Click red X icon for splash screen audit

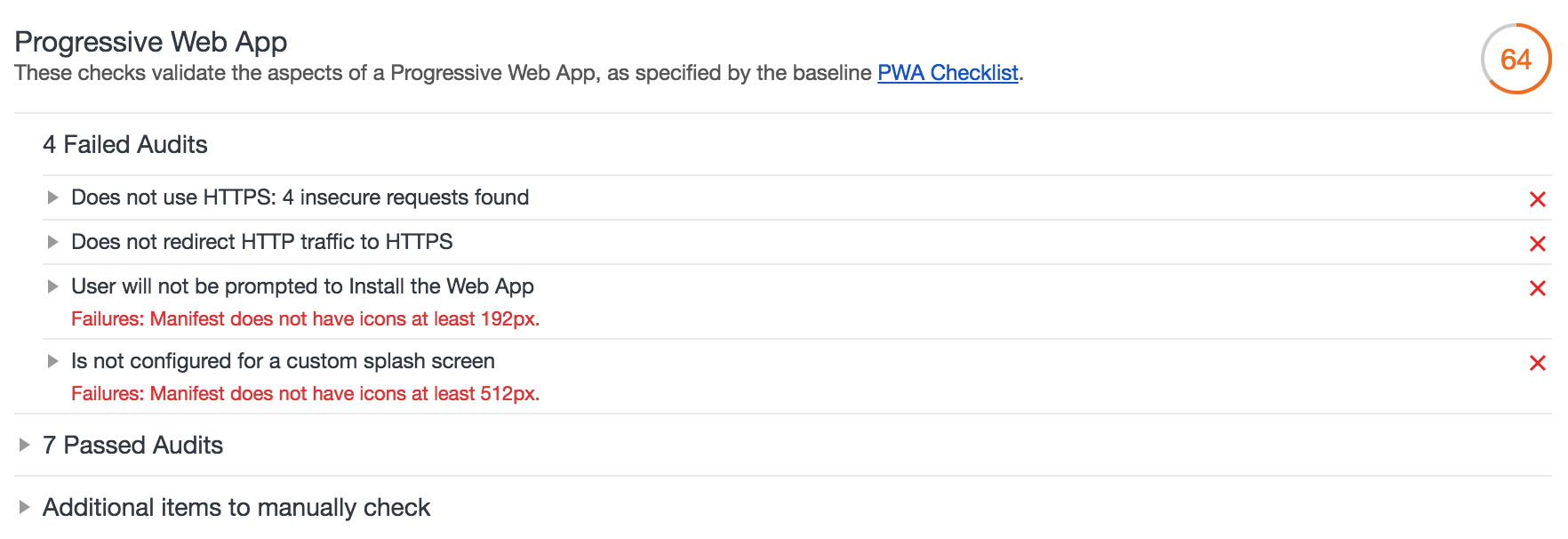click(x=1537, y=363)
